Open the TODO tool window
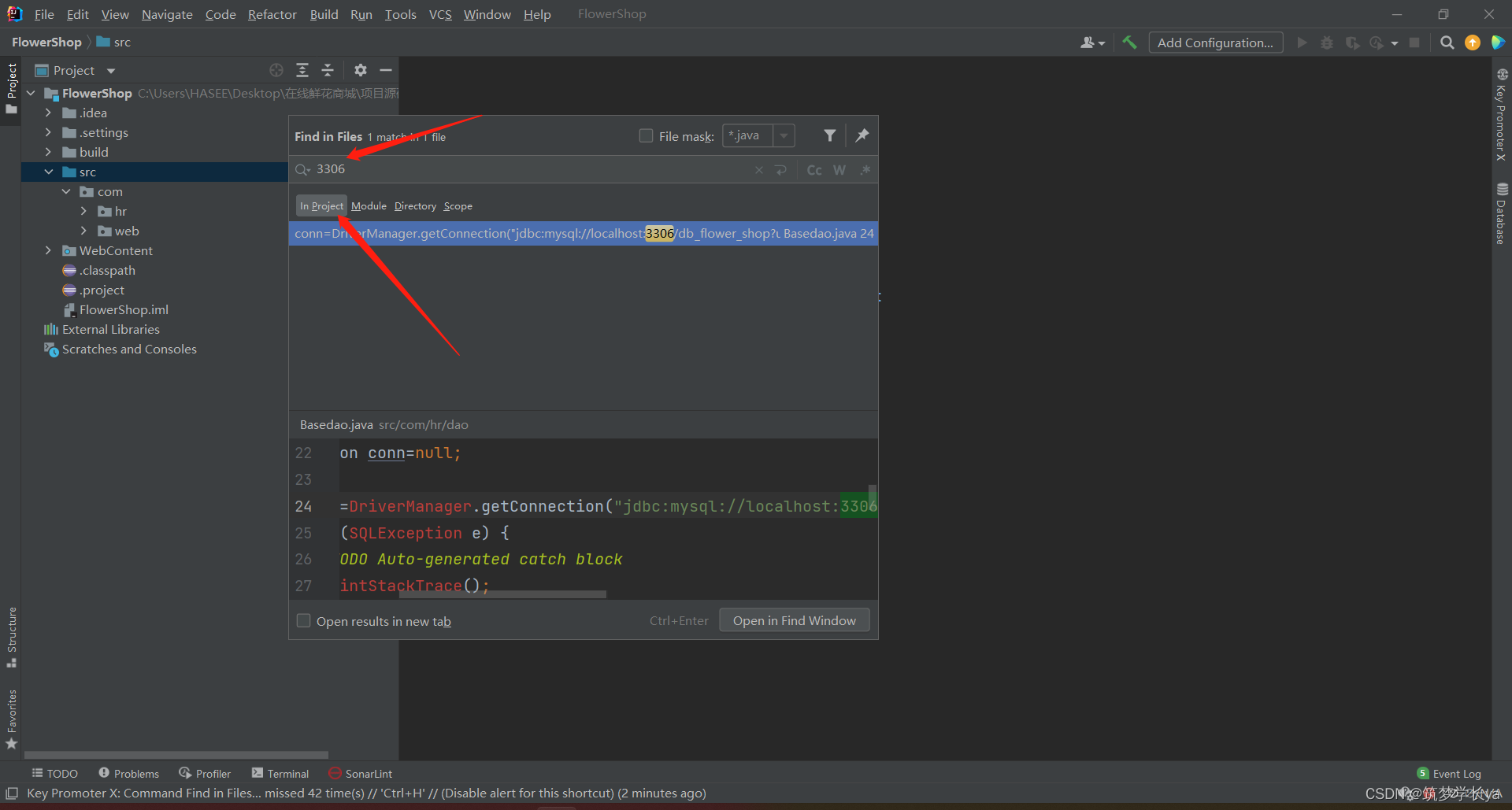 [x=54, y=773]
